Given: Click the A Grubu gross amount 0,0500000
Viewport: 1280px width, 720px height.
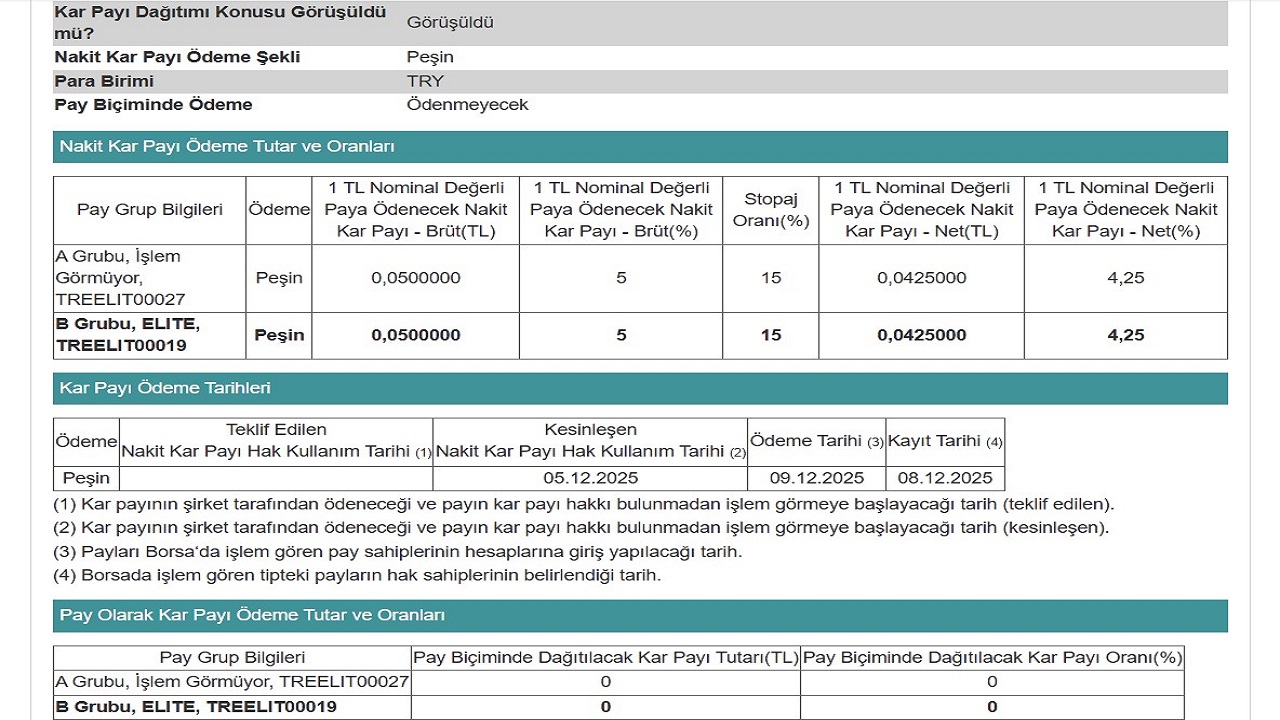Looking at the screenshot, I should [415, 278].
